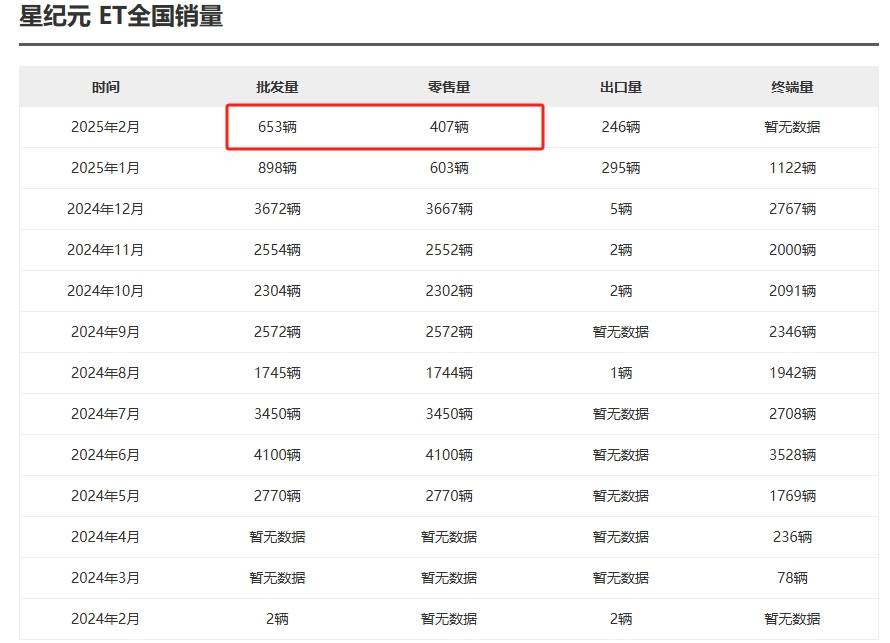Viewport: 890px width, 643px height.
Task: Click terminal value 2767辆
Action: click(x=792, y=209)
